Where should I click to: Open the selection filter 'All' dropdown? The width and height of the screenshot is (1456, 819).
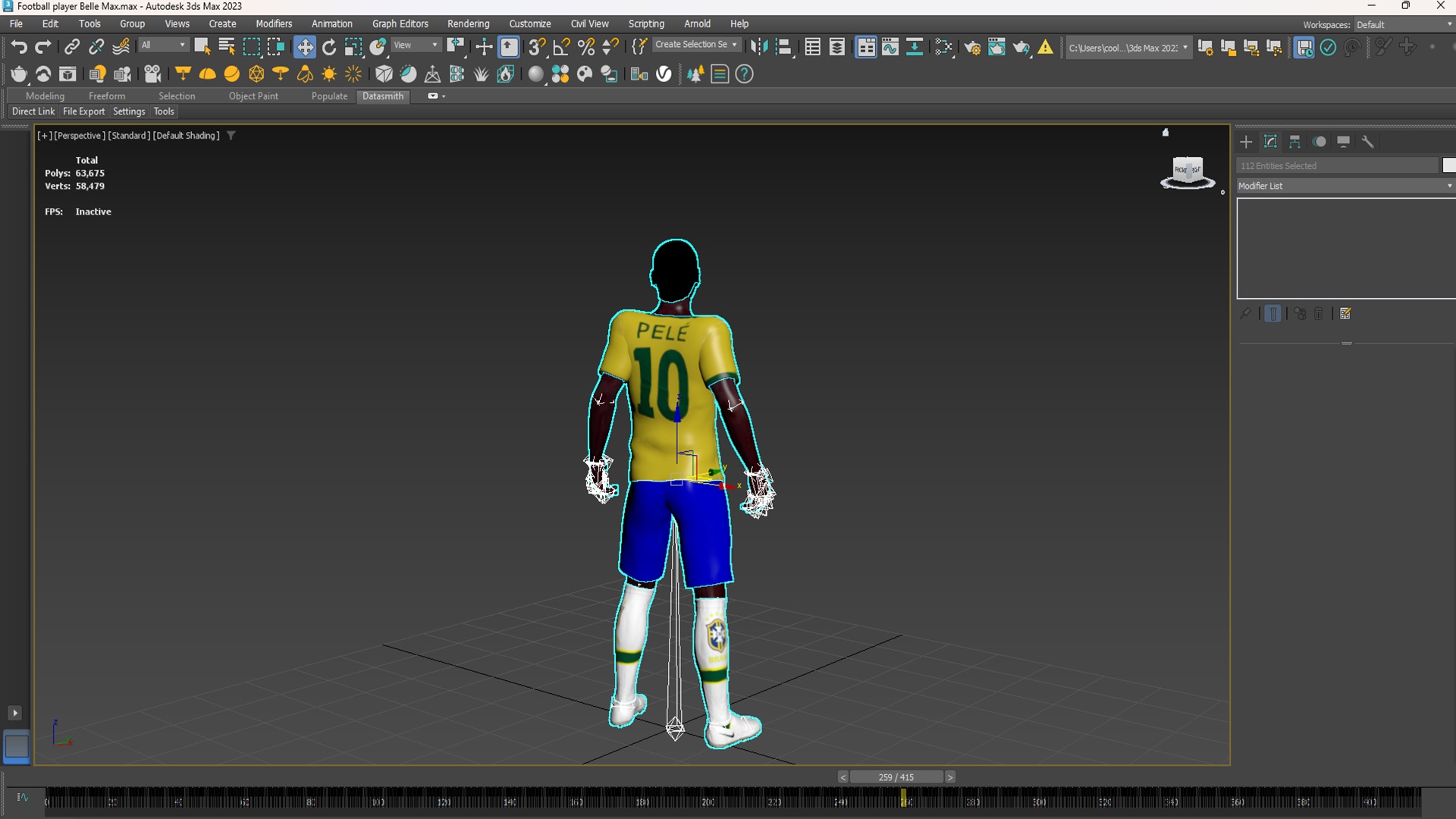pyautogui.click(x=163, y=45)
